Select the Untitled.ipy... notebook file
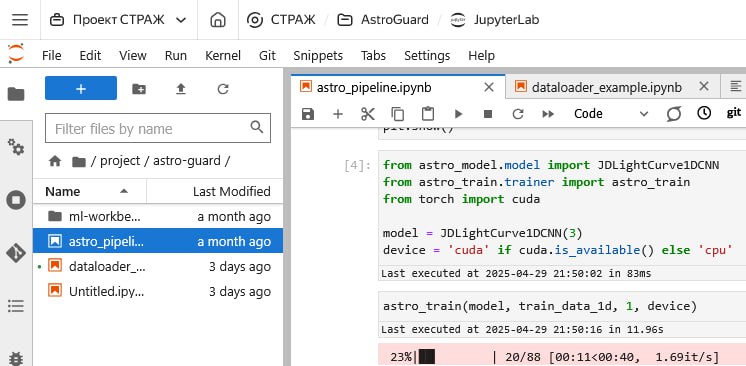The width and height of the screenshot is (746, 366). pos(158,291)
